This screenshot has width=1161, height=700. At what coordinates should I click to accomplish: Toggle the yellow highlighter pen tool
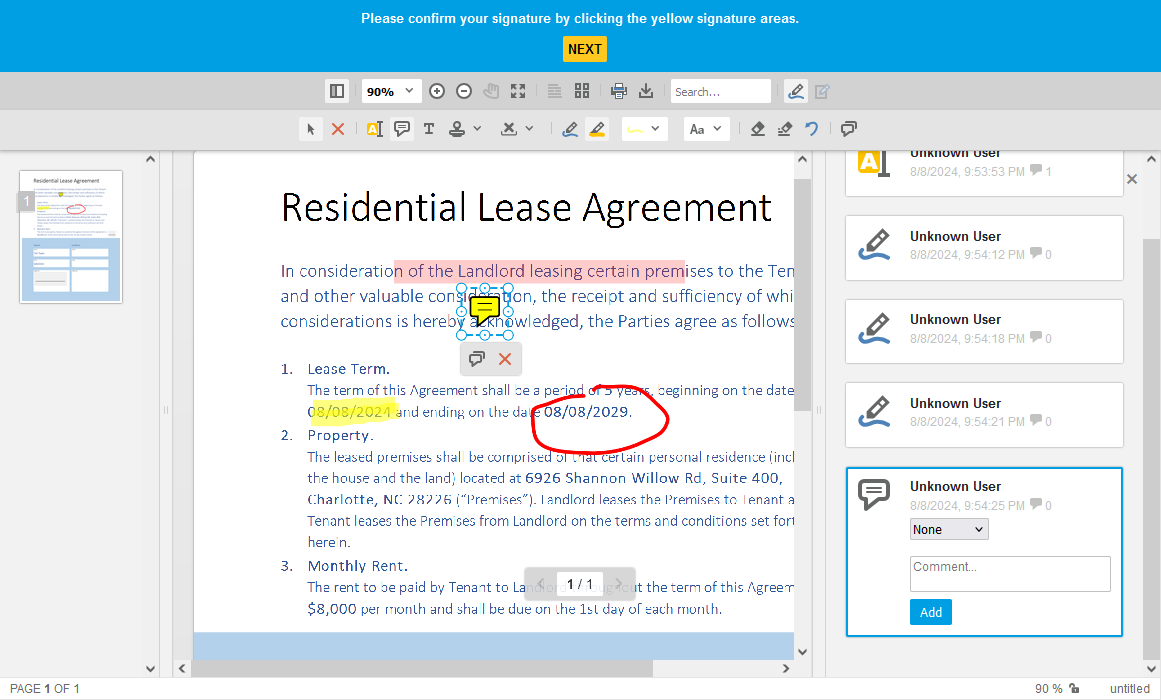coord(597,129)
